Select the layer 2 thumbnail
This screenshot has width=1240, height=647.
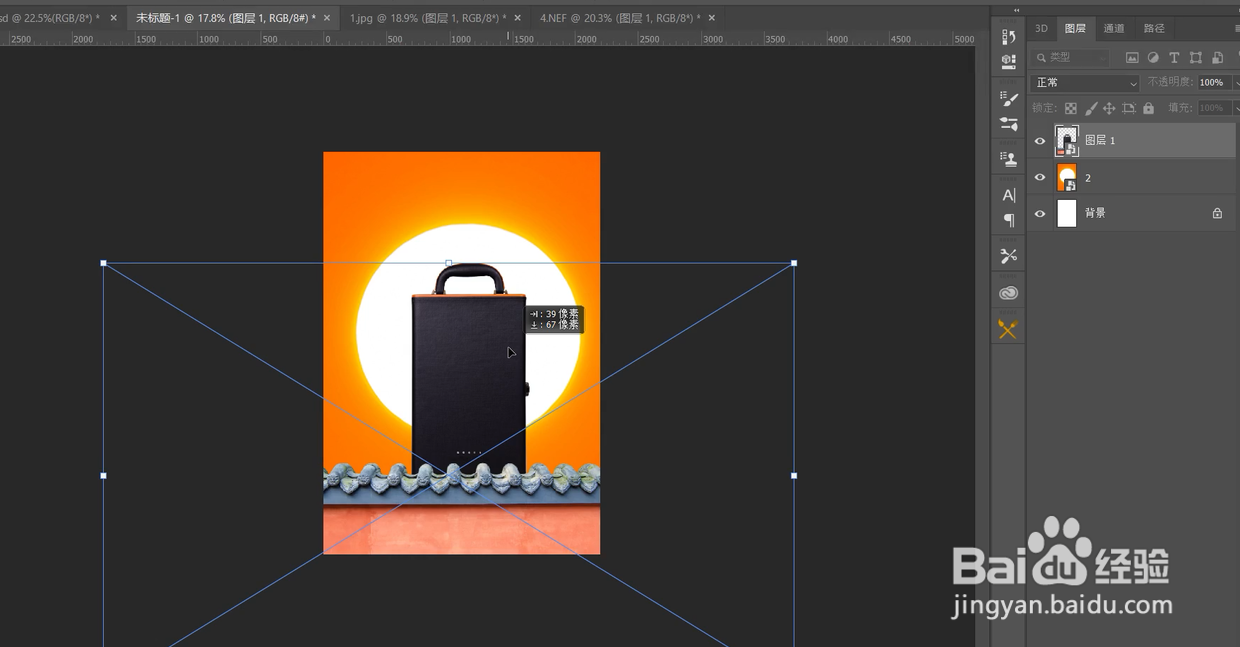pyautogui.click(x=1067, y=177)
